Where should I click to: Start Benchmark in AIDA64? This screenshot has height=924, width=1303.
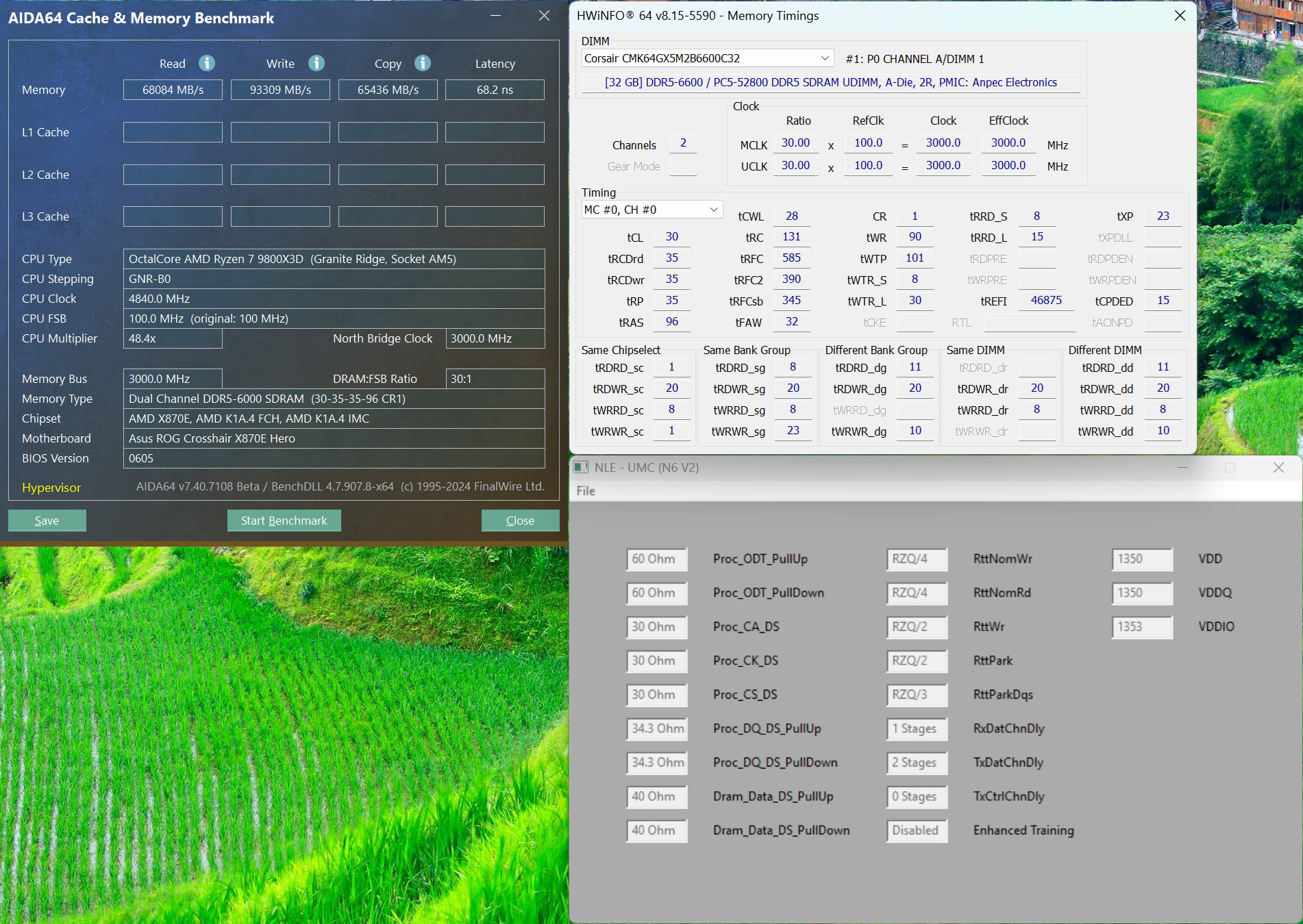[x=284, y=521]
